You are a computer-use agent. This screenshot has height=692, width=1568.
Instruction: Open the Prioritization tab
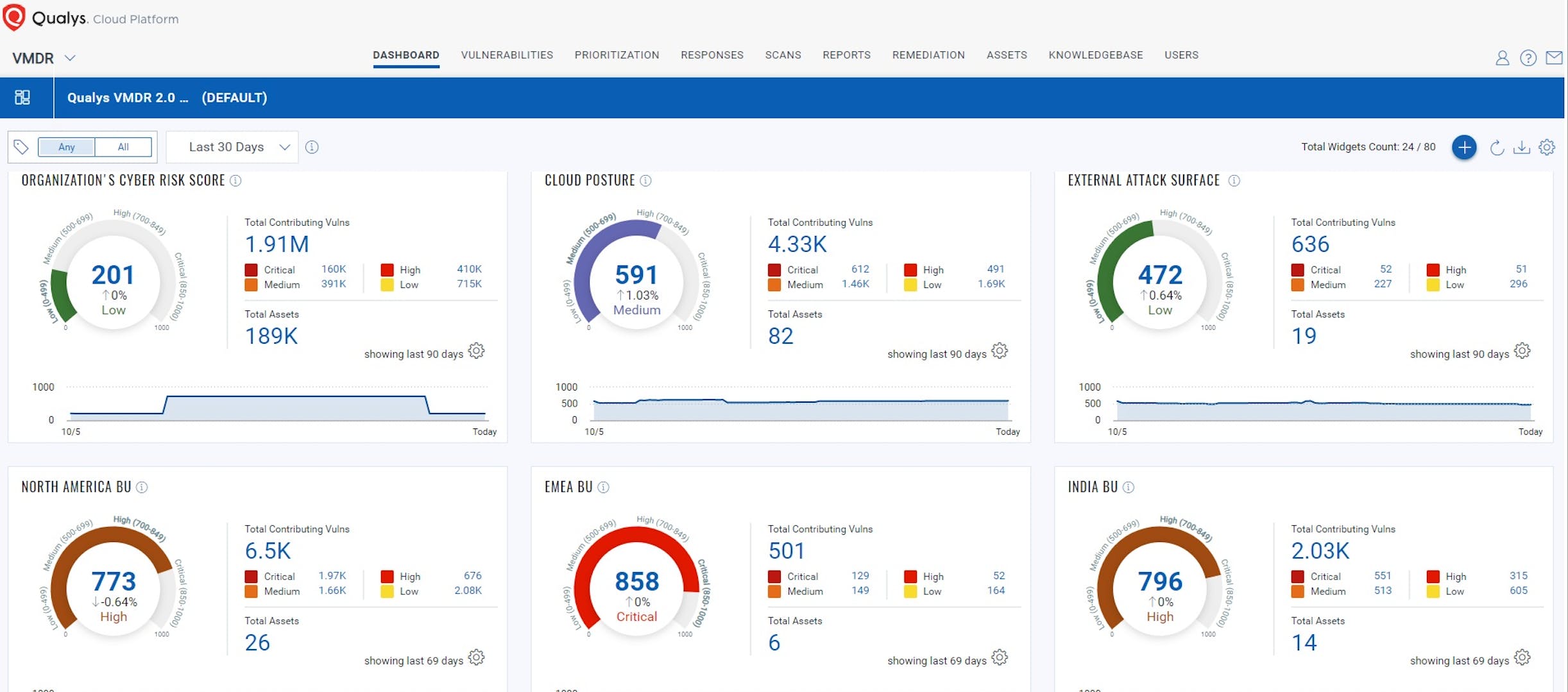[617, 55]
